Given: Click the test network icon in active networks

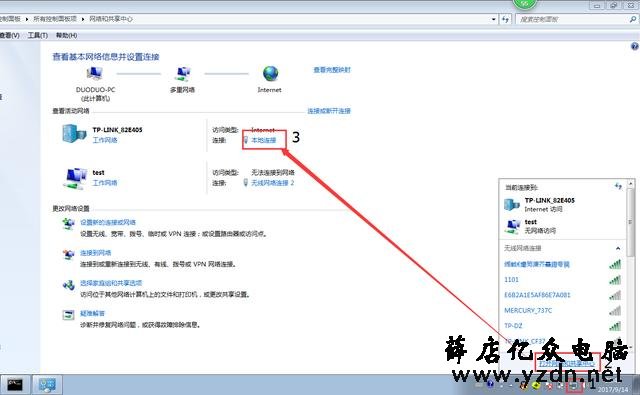Looking at the screenshot, I should (75, 178).
